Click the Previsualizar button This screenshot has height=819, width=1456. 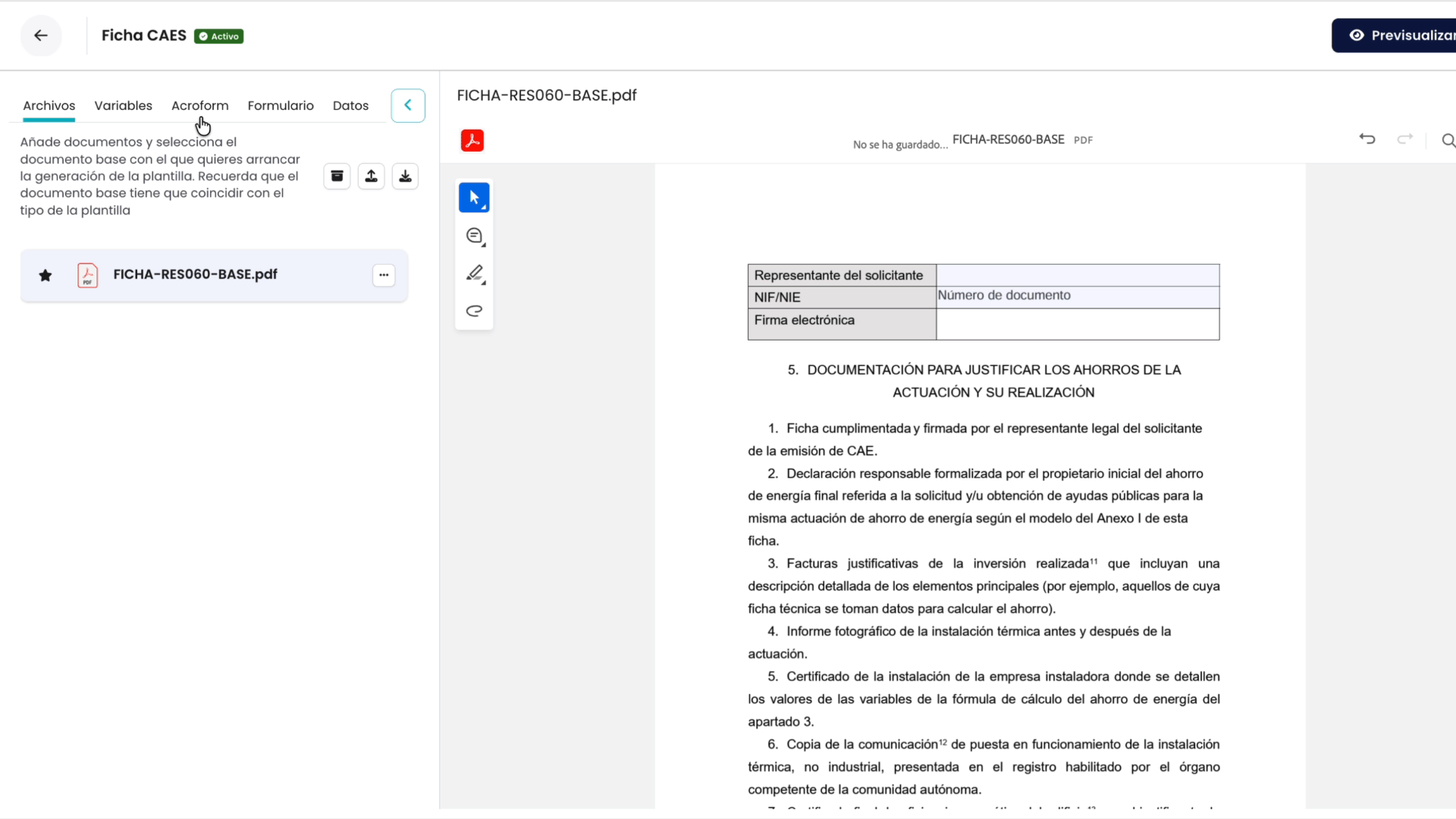tap(1394, 36)
